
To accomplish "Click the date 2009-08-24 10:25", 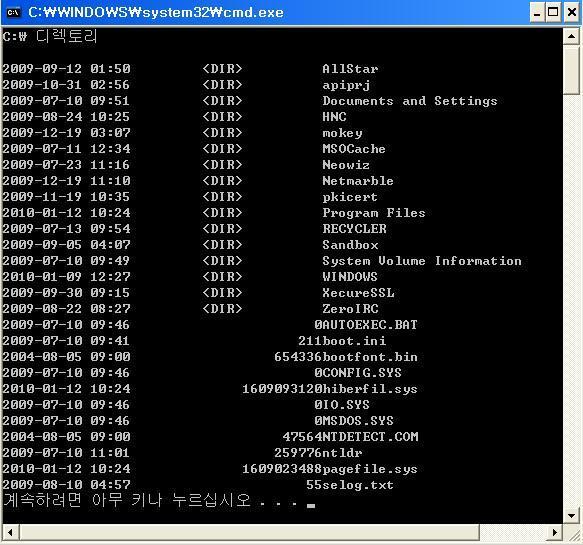I will click(x=66, y=117).
